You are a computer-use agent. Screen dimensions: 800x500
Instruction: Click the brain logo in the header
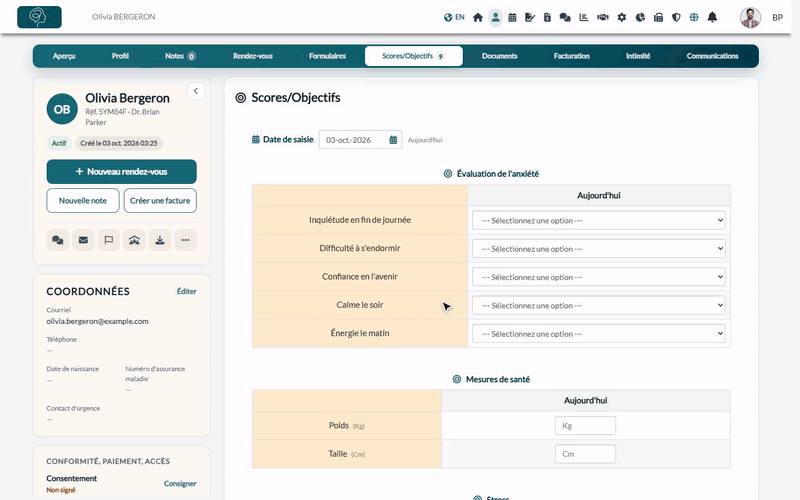tap(39, 17)
